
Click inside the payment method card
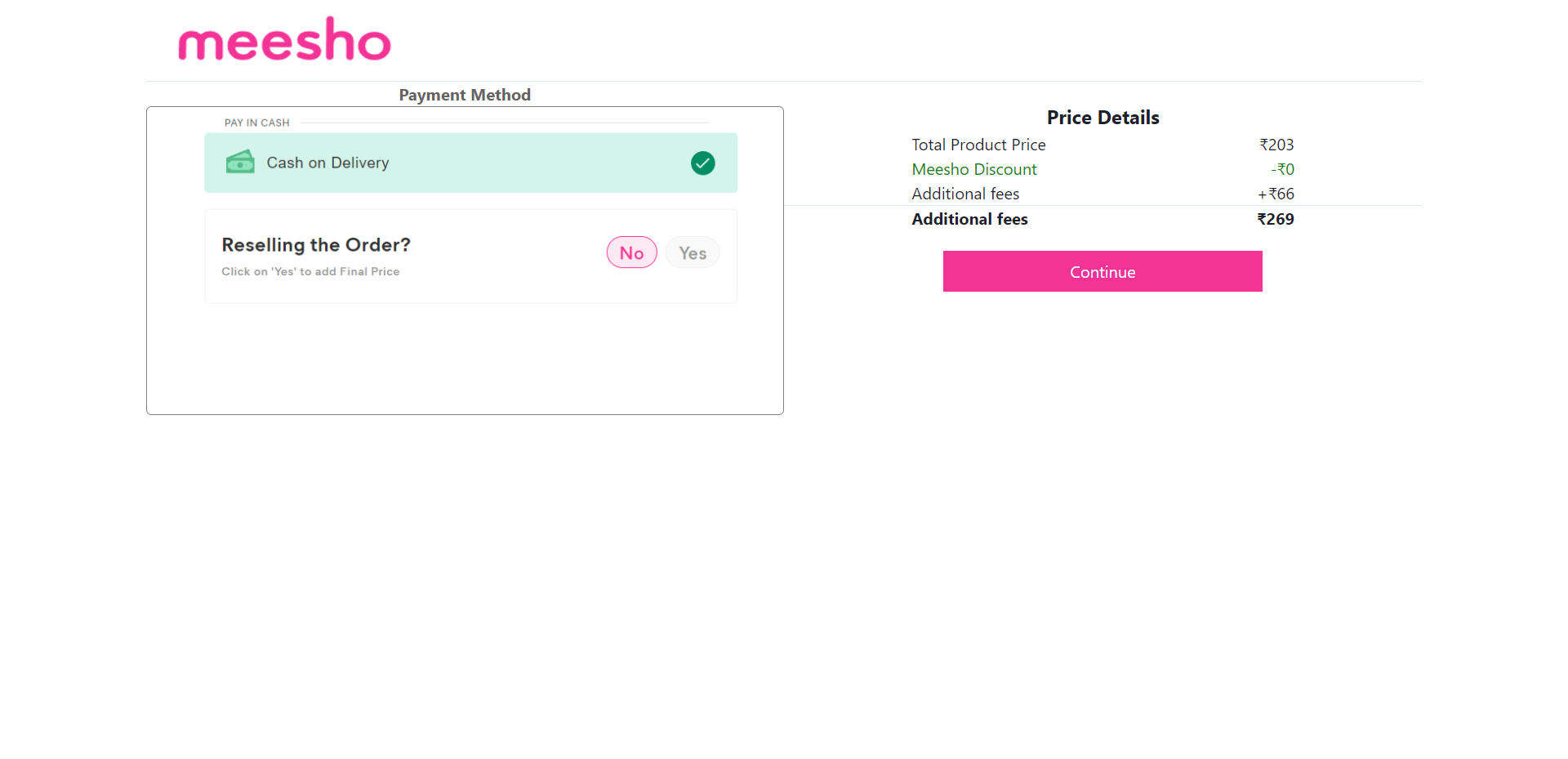point(464,359)
